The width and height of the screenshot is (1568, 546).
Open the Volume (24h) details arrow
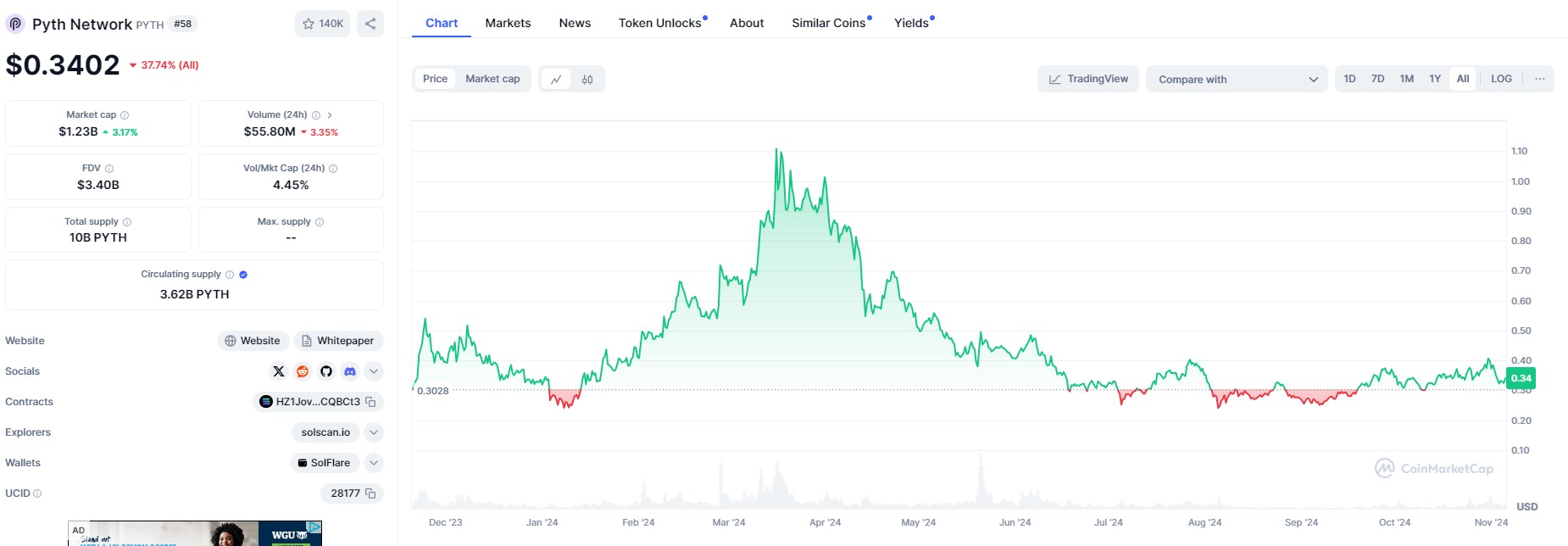pos(330,115)
